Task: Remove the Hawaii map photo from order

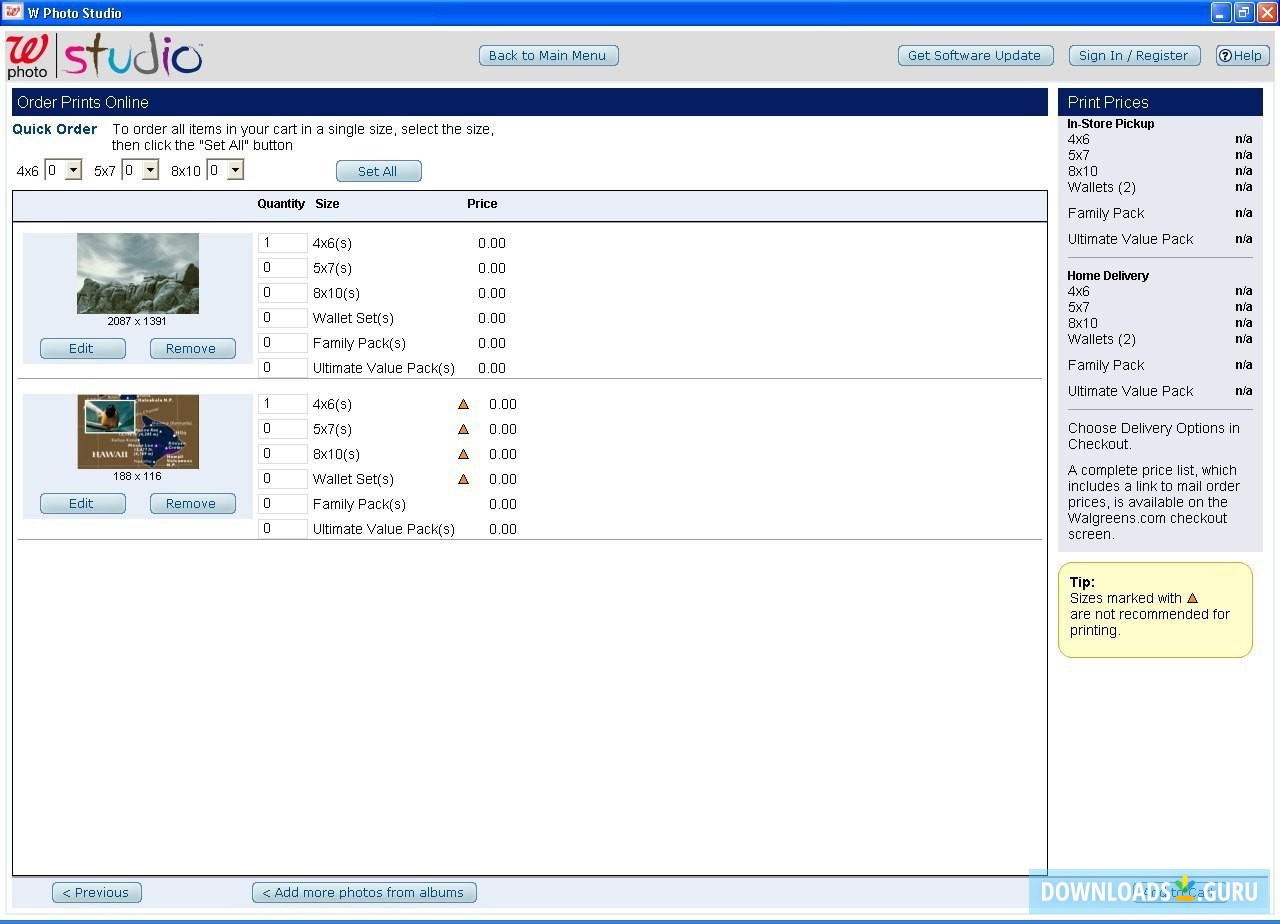Action: pos(192,503)
